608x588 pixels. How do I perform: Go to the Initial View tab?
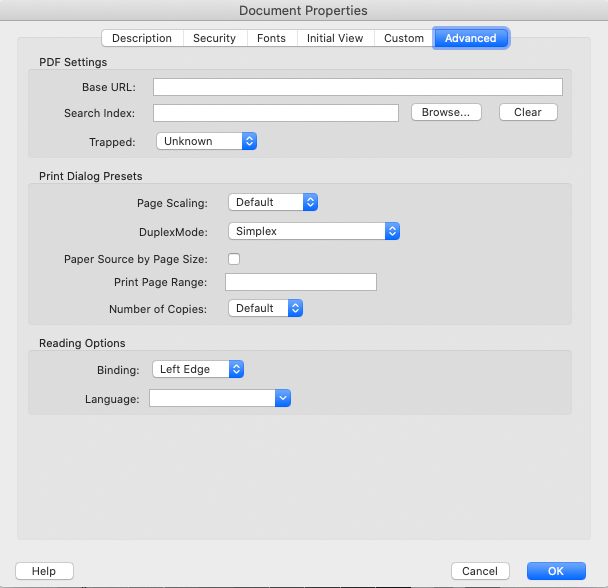coord(335,38)
